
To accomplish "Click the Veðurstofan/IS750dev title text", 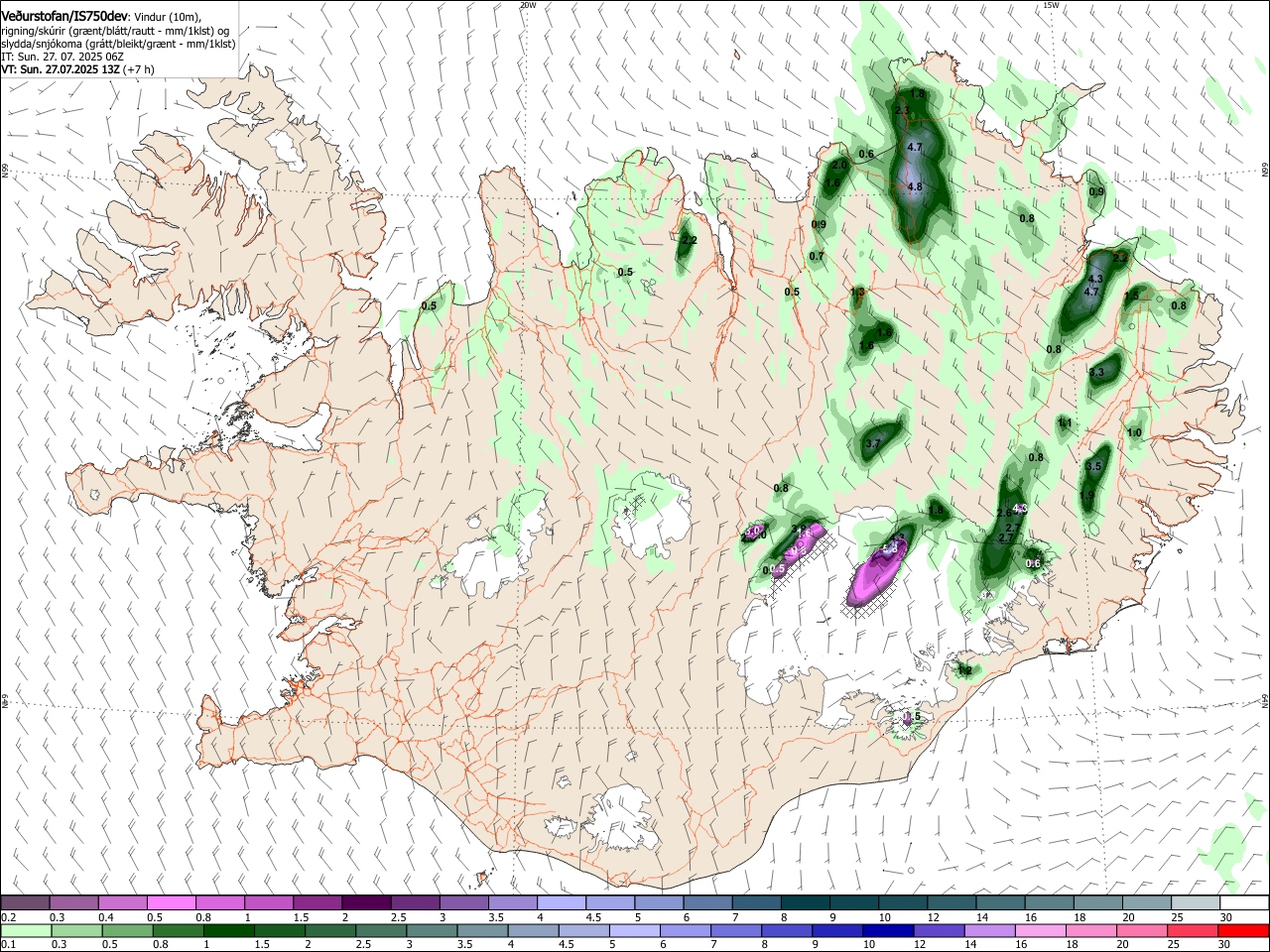I will 64,15.
